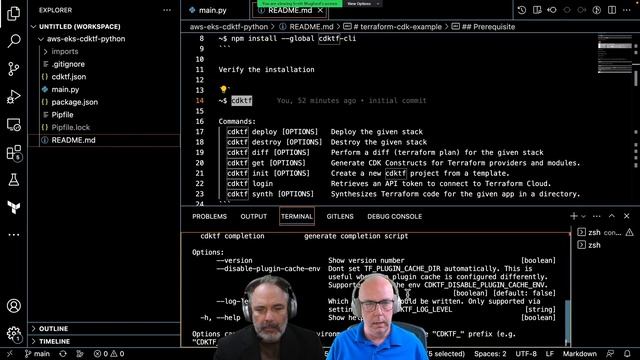Image resolution: width=640 pixels, height=360 pixels.
Task: Change indentation via Spaces: 2
Action: (x=490, y=354)
